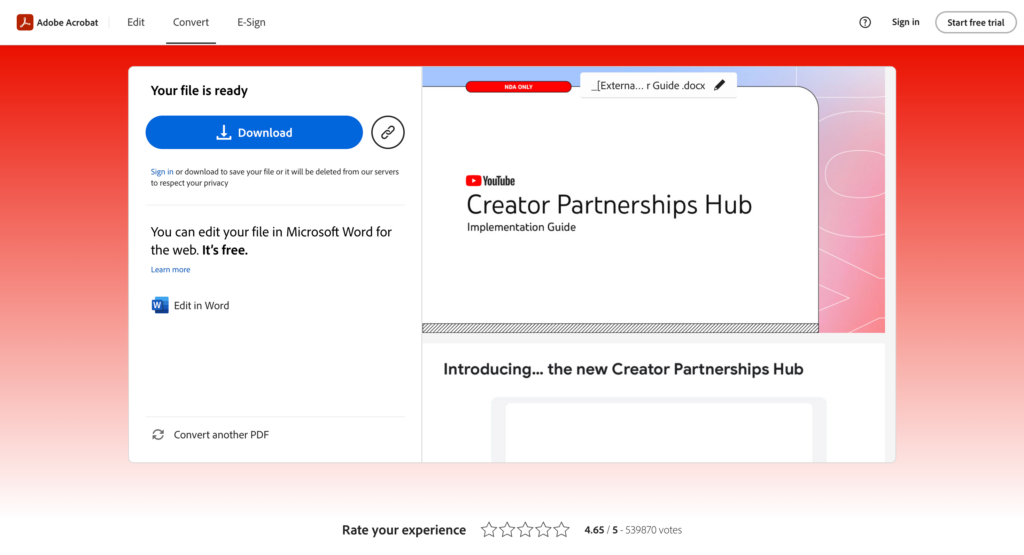This screenshot has height=555, width=1024.
Task: Click the refresh icon beside Convert another PDF
Action: pos(158,435)
